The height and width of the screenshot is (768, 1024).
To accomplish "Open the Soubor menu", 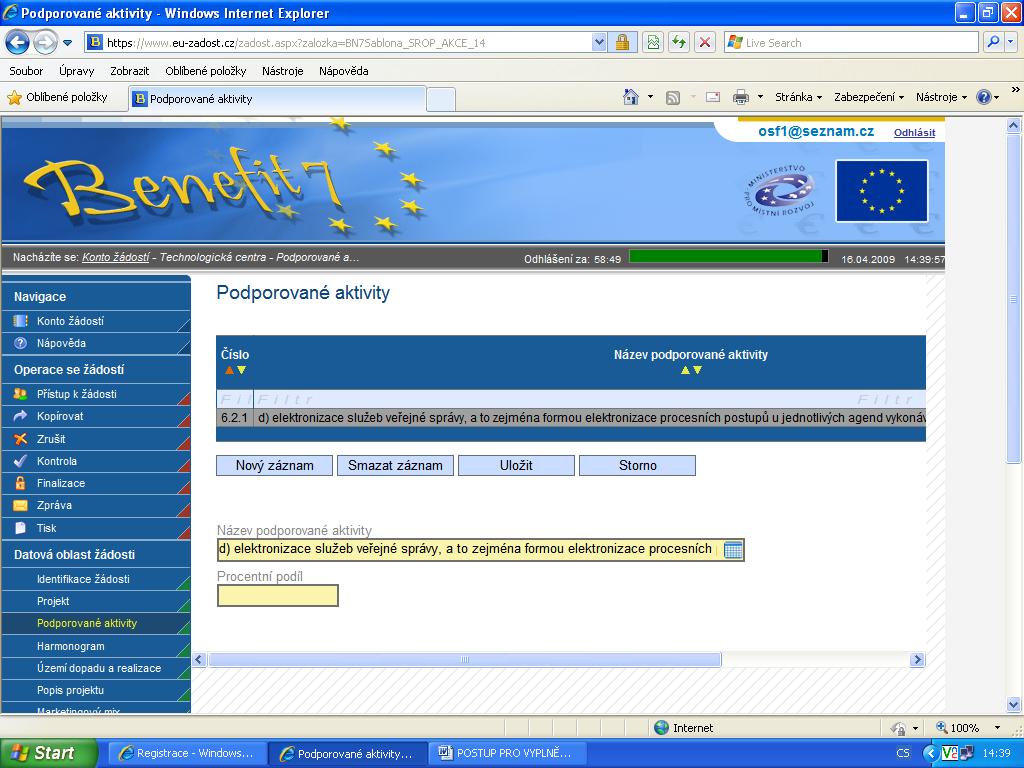I will 26,71.
